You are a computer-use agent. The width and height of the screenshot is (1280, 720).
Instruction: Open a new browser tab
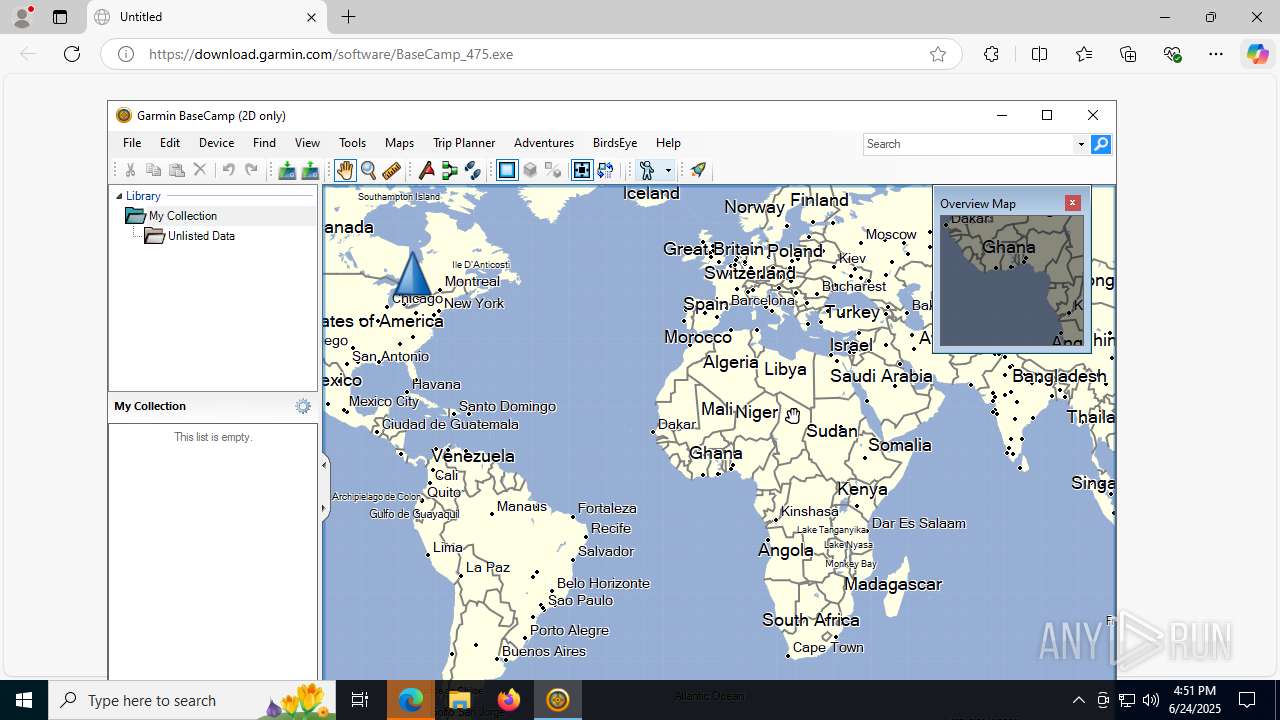tap(348, 17)
